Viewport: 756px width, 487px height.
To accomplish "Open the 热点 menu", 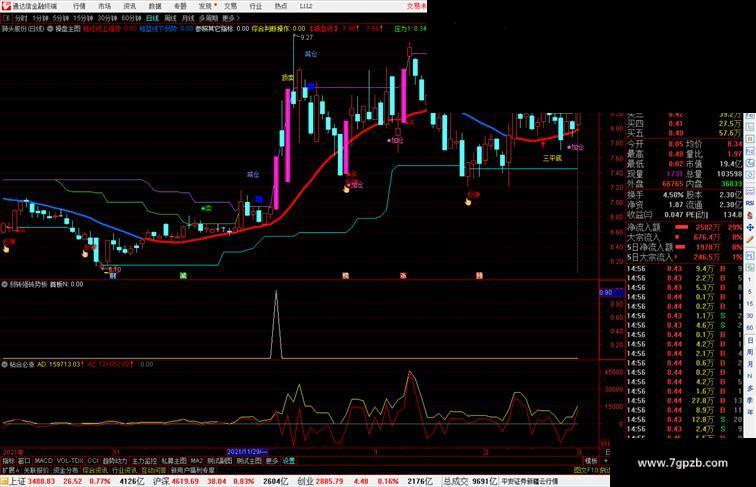I will 281,6.
